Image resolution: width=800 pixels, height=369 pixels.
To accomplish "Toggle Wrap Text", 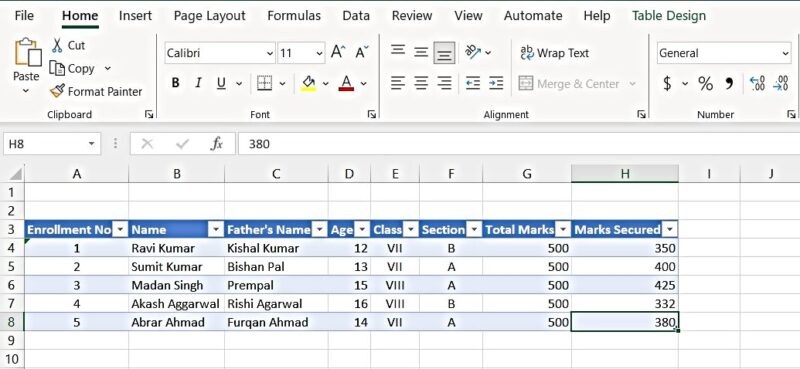I will (x=555, y=53).
